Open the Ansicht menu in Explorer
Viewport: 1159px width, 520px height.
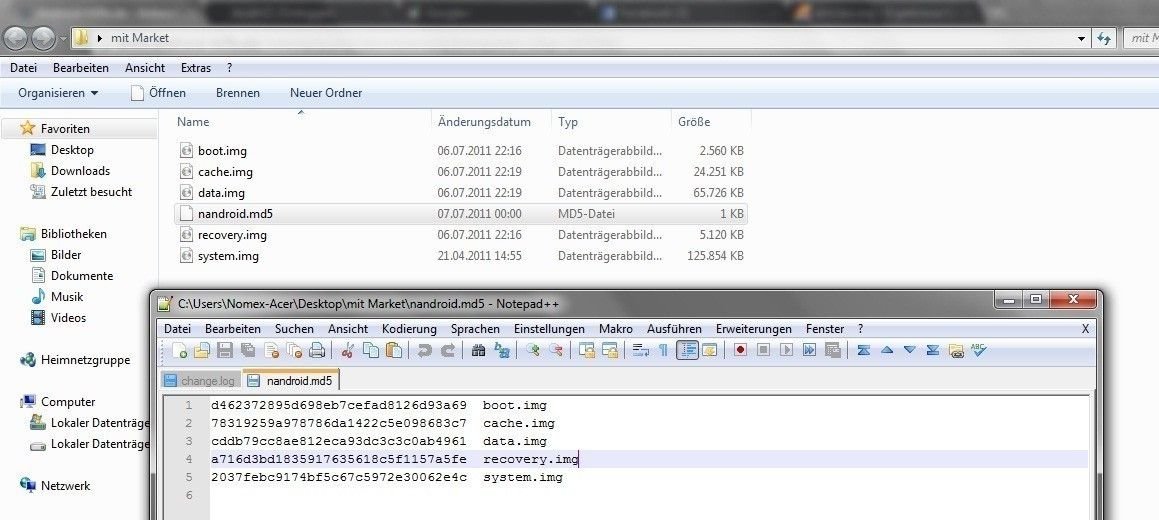pos(145,68)
